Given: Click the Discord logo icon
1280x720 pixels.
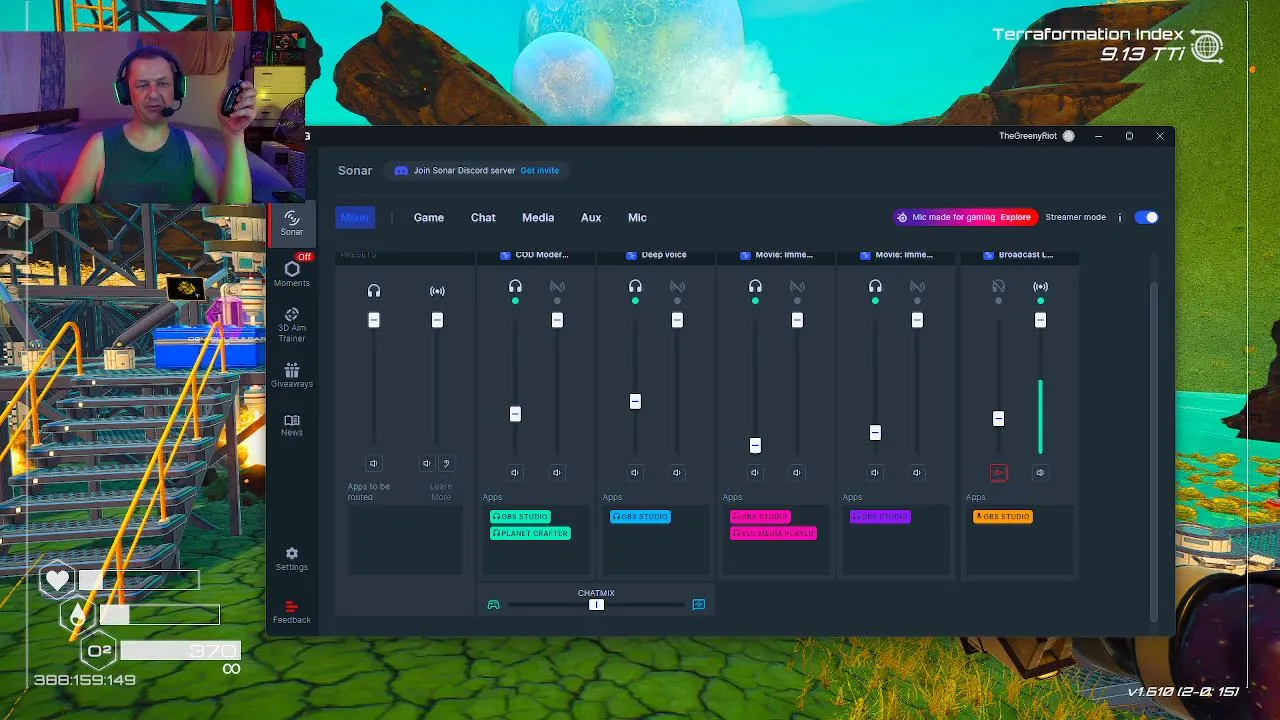Looking at the screenshot, I should pyautogui.click(x=401, y=170).
